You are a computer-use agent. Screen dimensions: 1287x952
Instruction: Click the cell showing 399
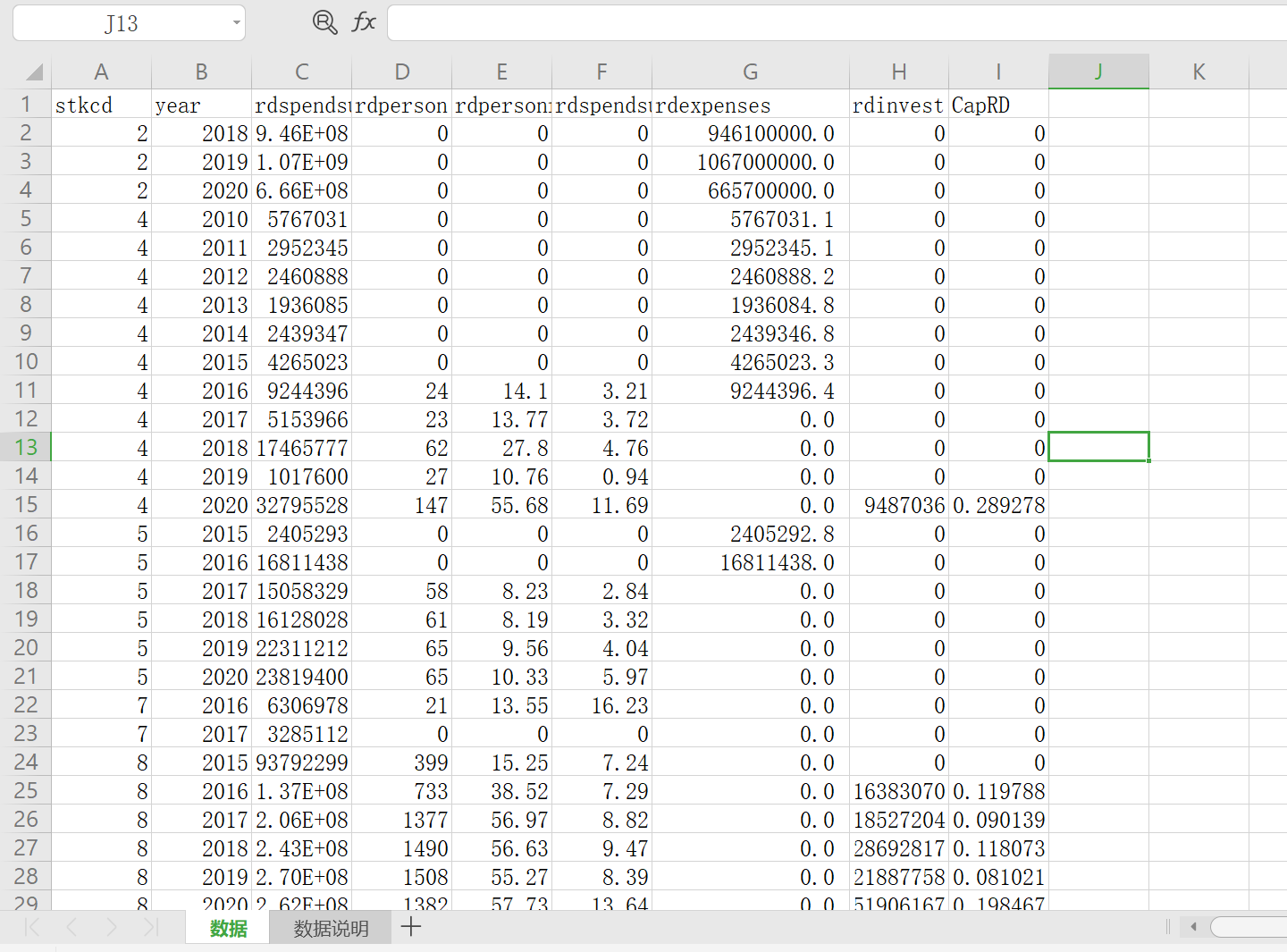point(402,762)
